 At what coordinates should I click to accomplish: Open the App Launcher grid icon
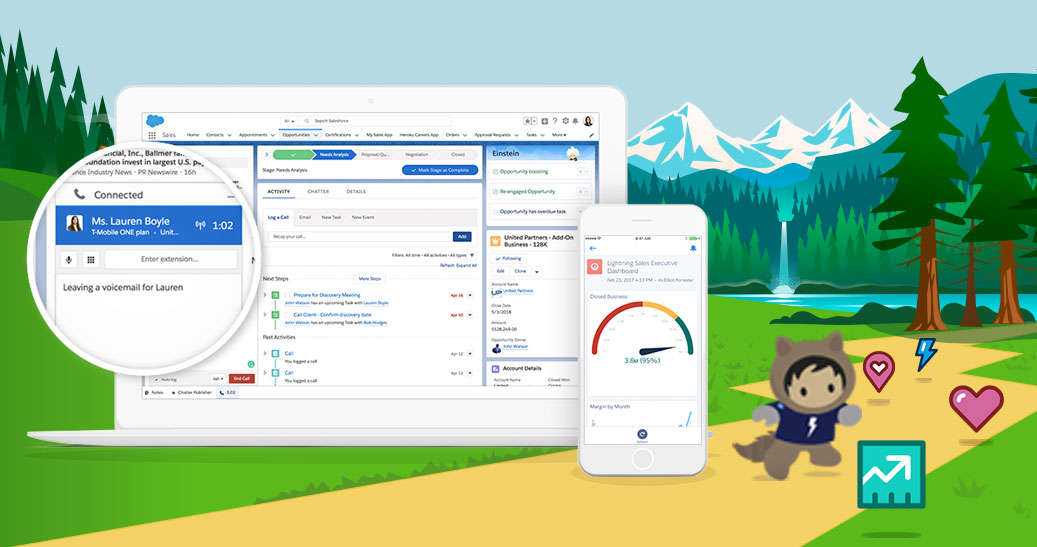[x=152, y=135]
